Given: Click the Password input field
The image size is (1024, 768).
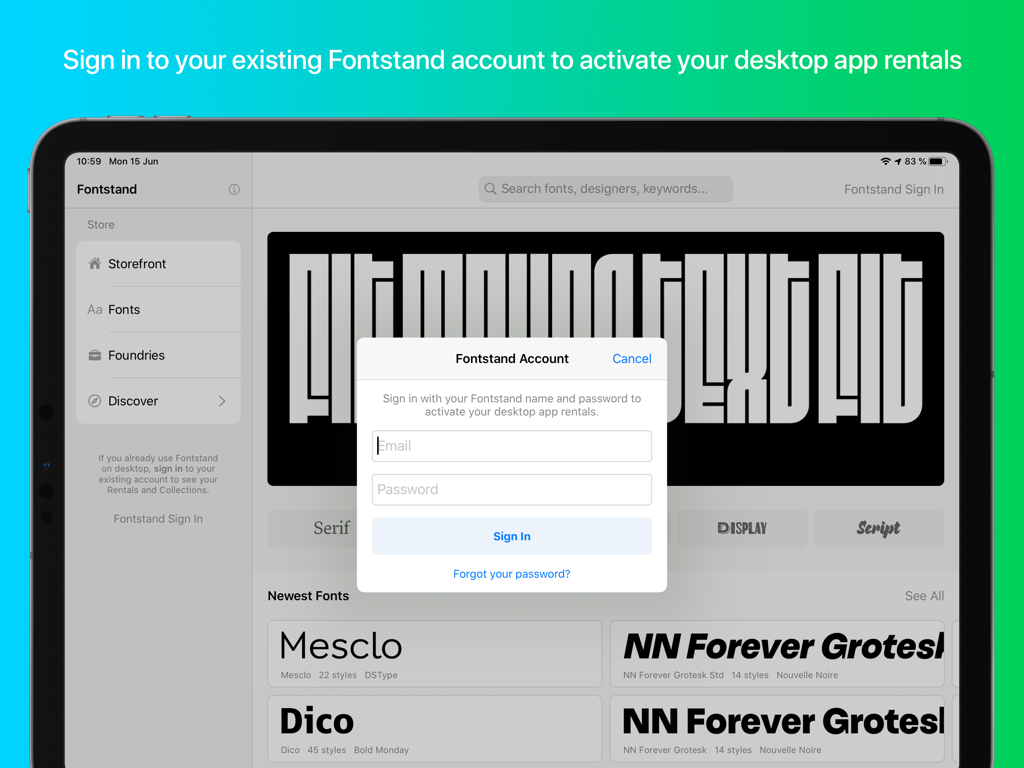Looking at the screenshot, I should pyautogui.click(x=511, y=489).
